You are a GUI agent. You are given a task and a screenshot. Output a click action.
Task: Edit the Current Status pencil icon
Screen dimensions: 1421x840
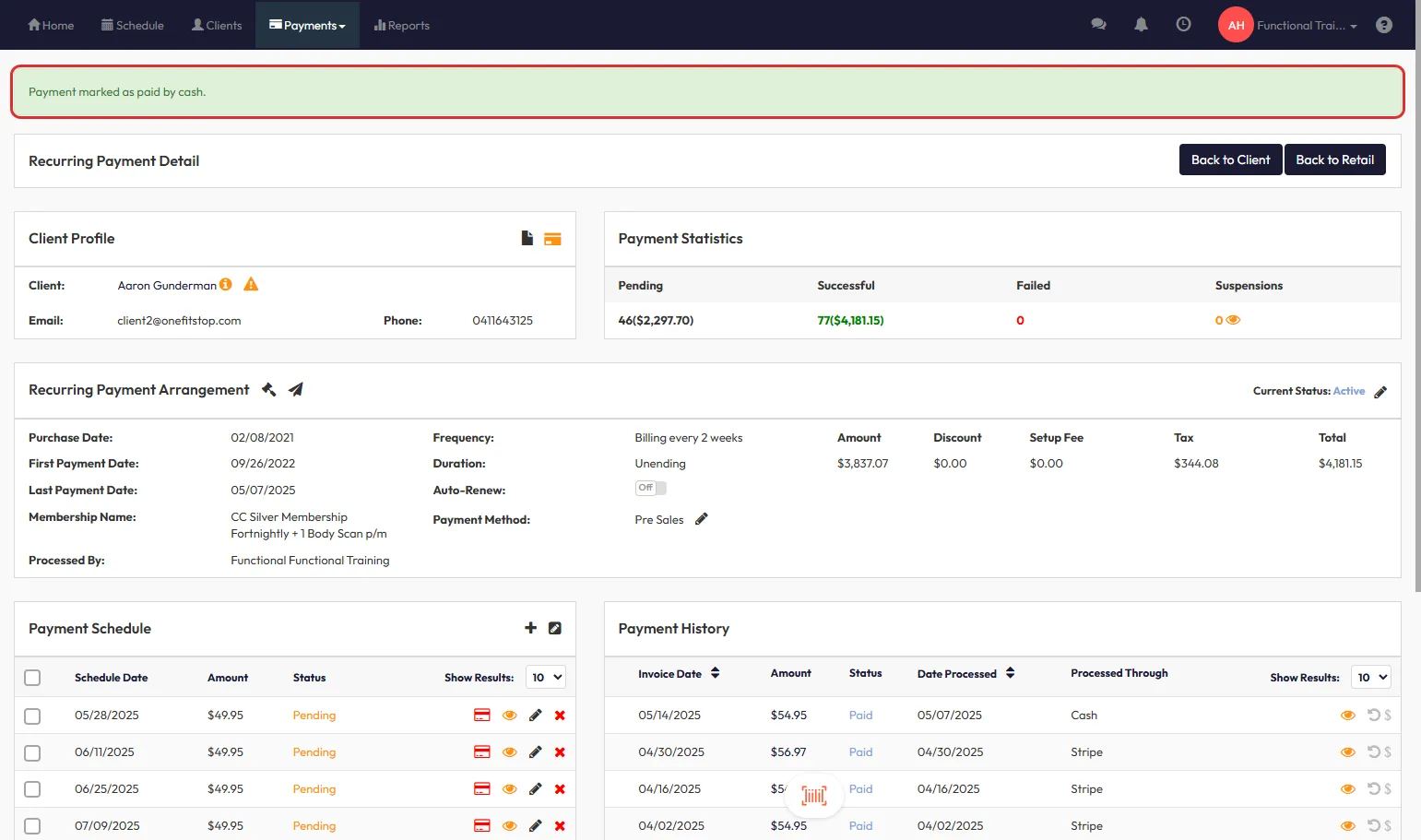(x=1380, y=392)
